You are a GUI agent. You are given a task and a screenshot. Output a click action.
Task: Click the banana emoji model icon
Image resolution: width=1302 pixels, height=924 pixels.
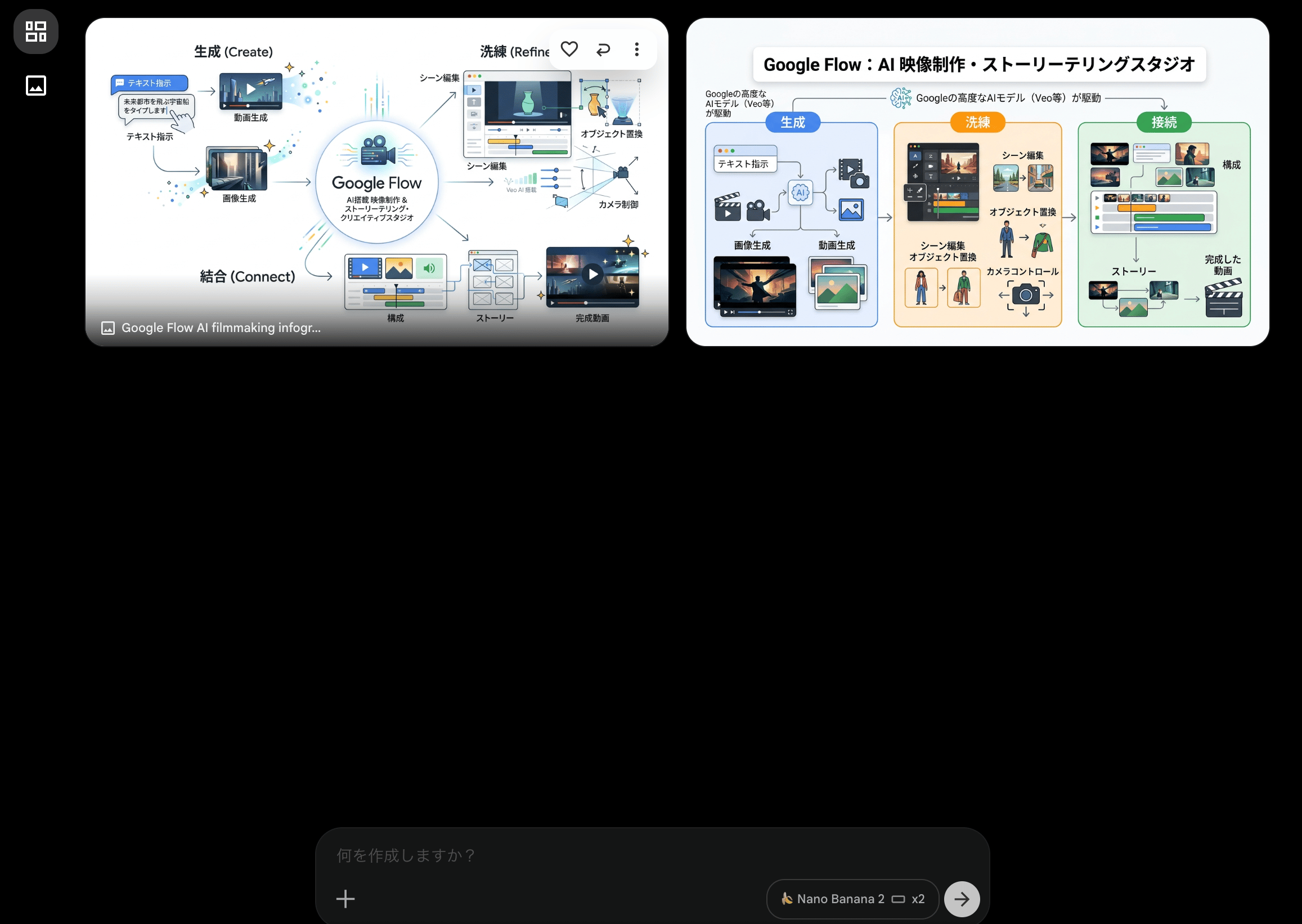(787, 899)
